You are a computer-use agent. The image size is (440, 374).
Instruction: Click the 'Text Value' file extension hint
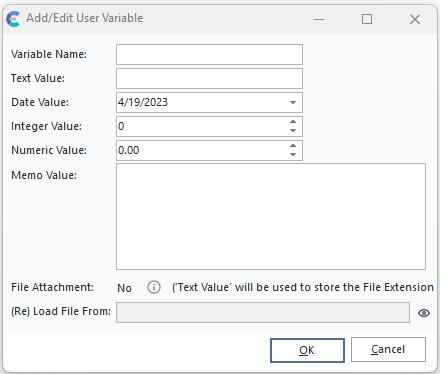click(303, 287)
